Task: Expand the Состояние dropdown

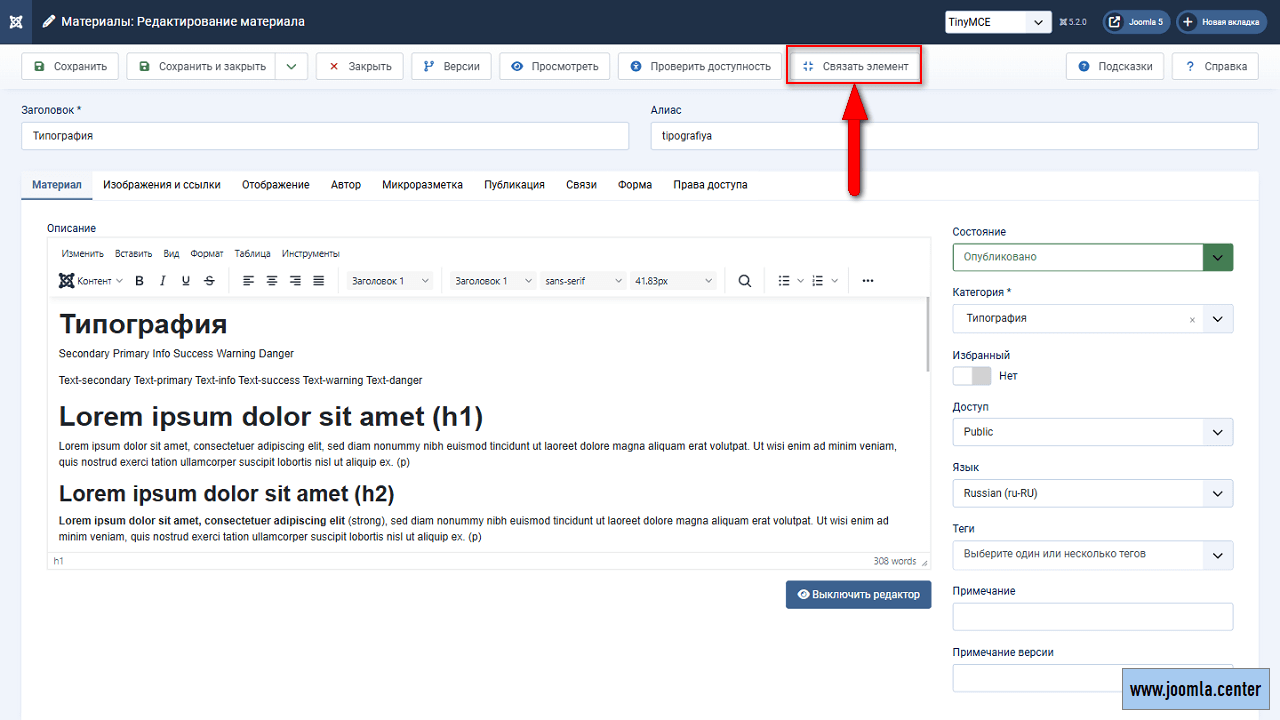Action: point(1217,257)
